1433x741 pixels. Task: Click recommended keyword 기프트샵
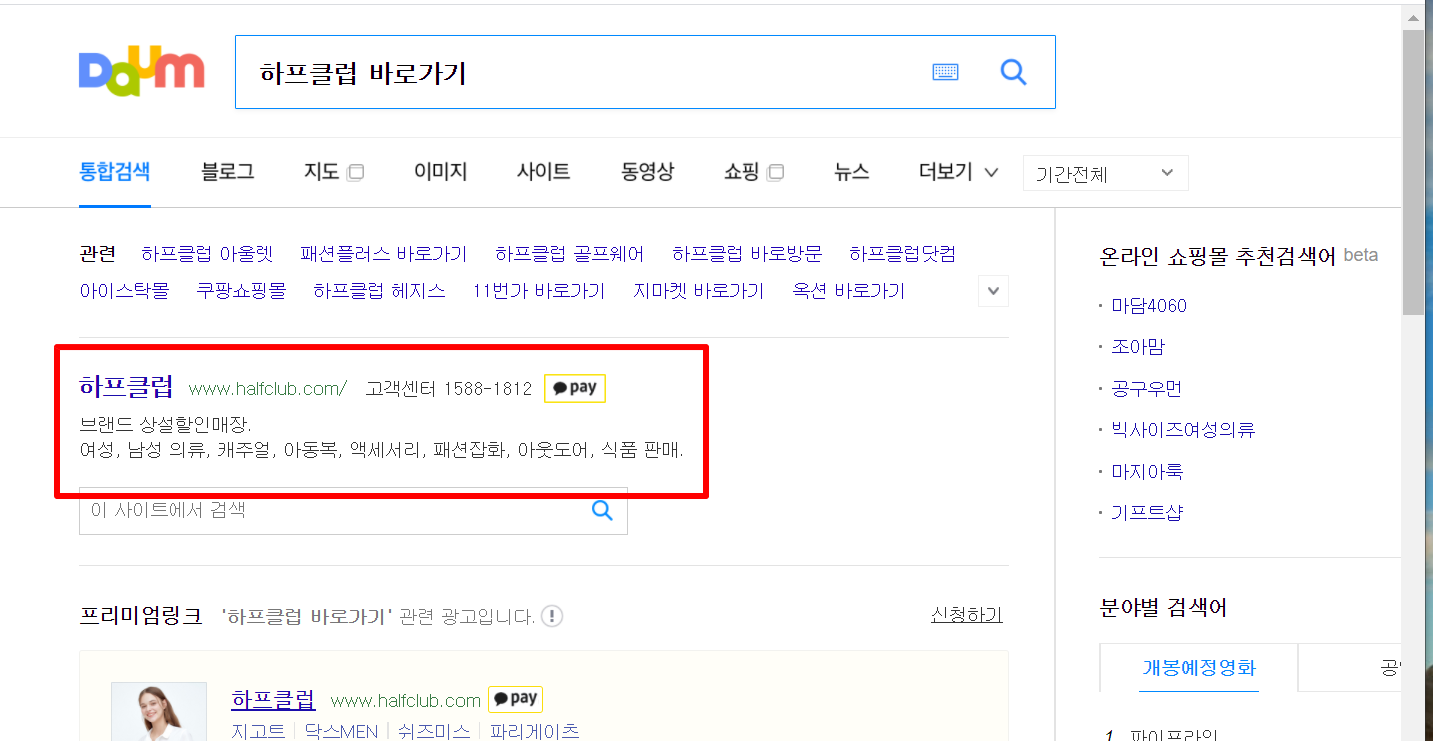(x=1146, y=513)
